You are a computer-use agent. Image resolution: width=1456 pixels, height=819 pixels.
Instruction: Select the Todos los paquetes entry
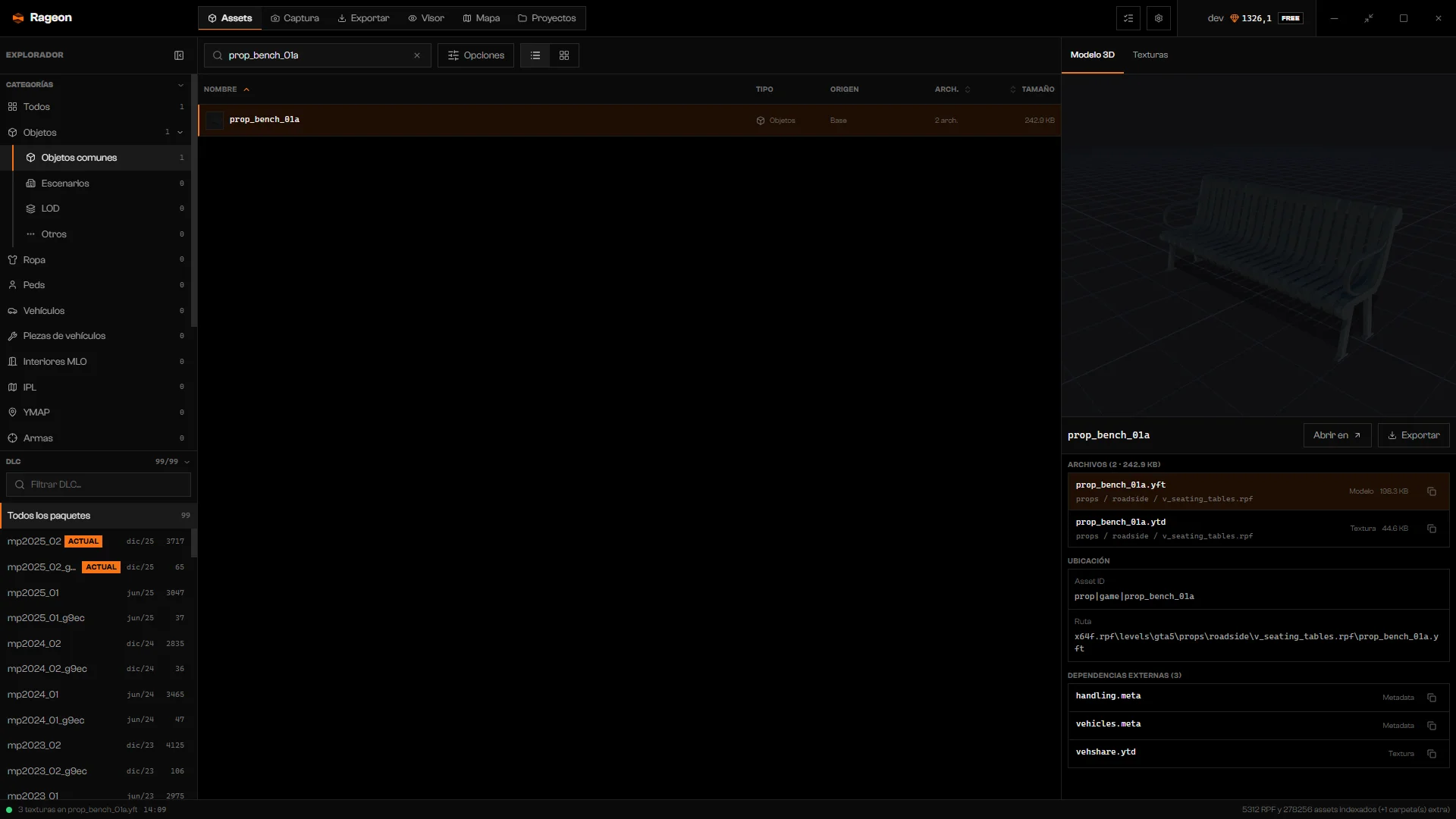[x=99, y=516]
